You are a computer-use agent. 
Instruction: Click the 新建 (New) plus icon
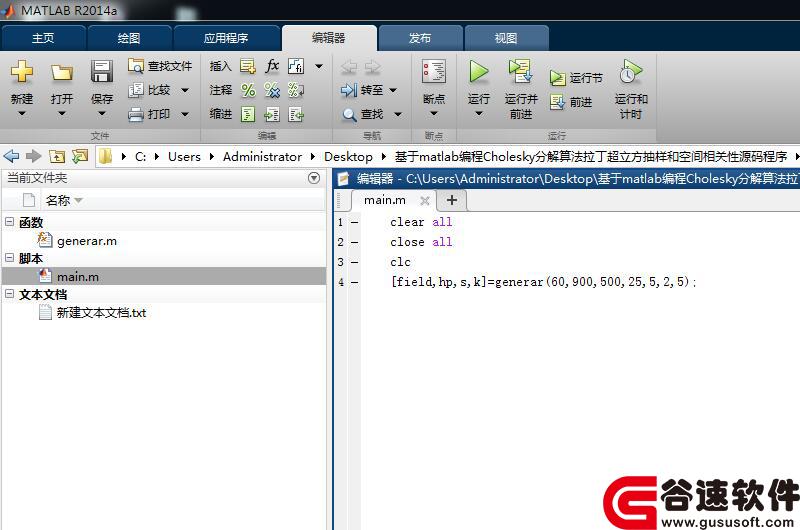tap(21, 71)
